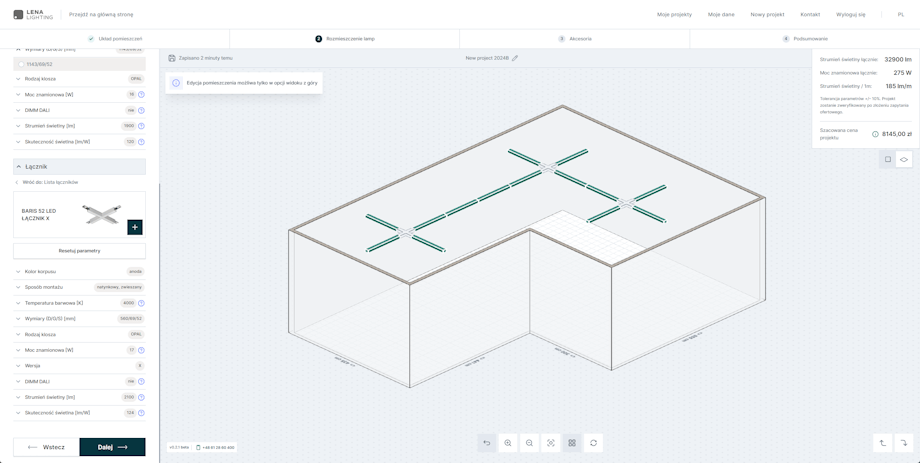Open the Akcesoria step tab
920x463 pixels.
[575, 39]
